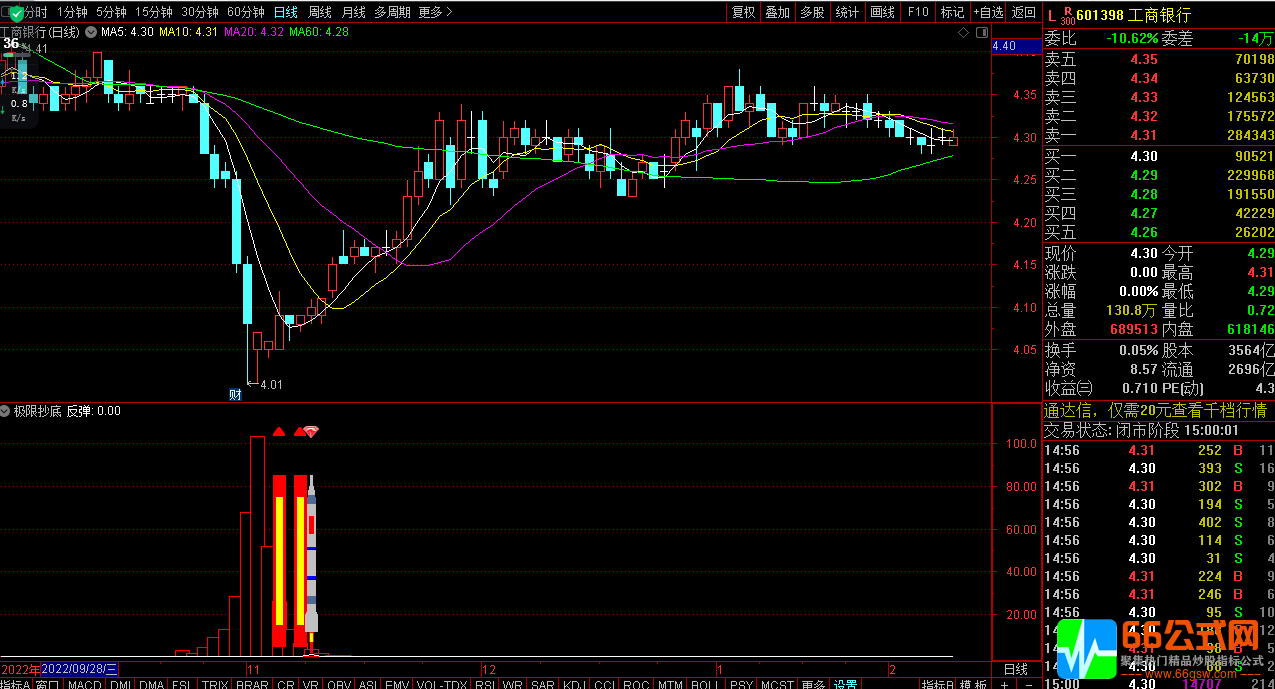This screenshot has height=689, width=1275.
Task: Switch to the 指标B tab
Action: tap(937, 684)
